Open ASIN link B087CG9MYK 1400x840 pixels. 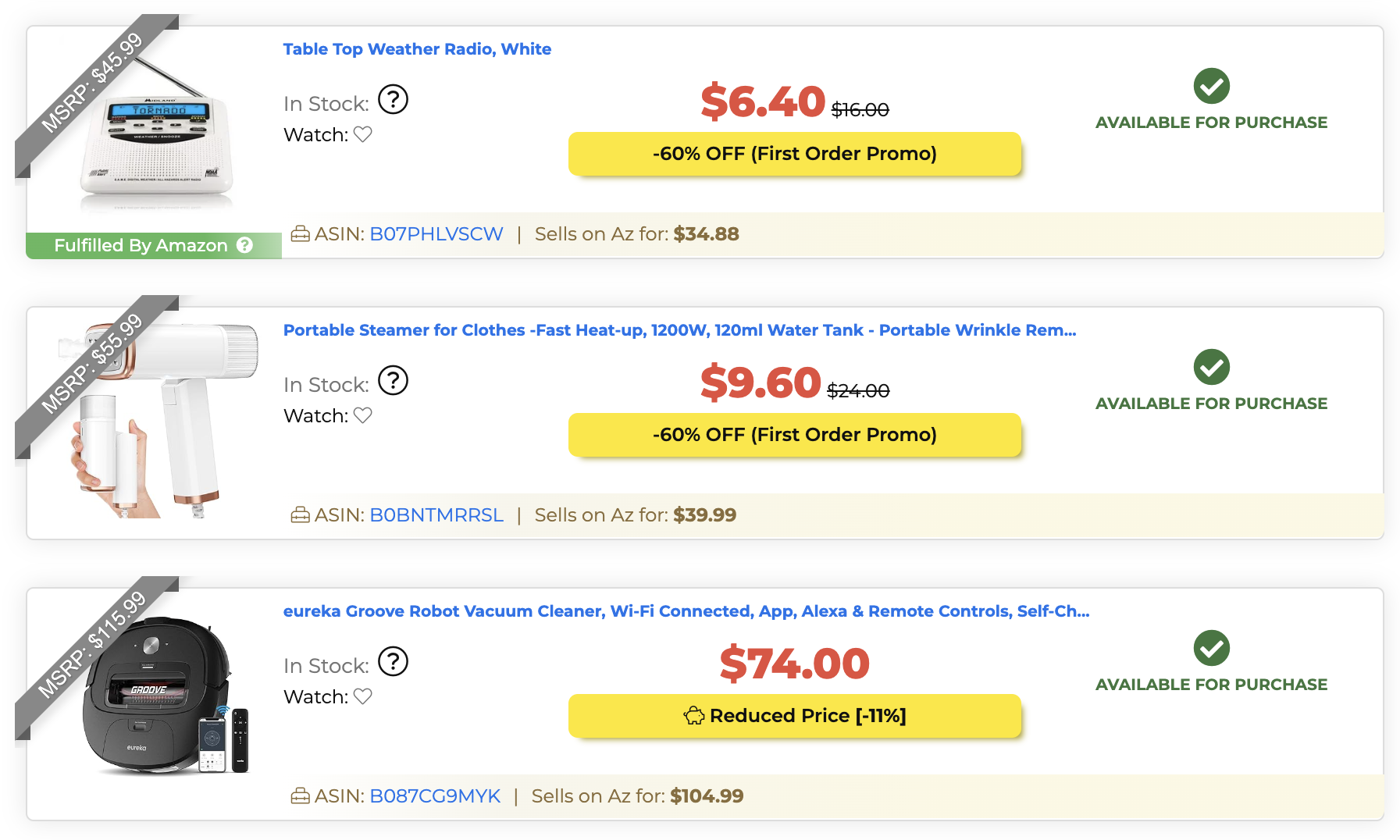pyautogui.click(x=435, y=796)
